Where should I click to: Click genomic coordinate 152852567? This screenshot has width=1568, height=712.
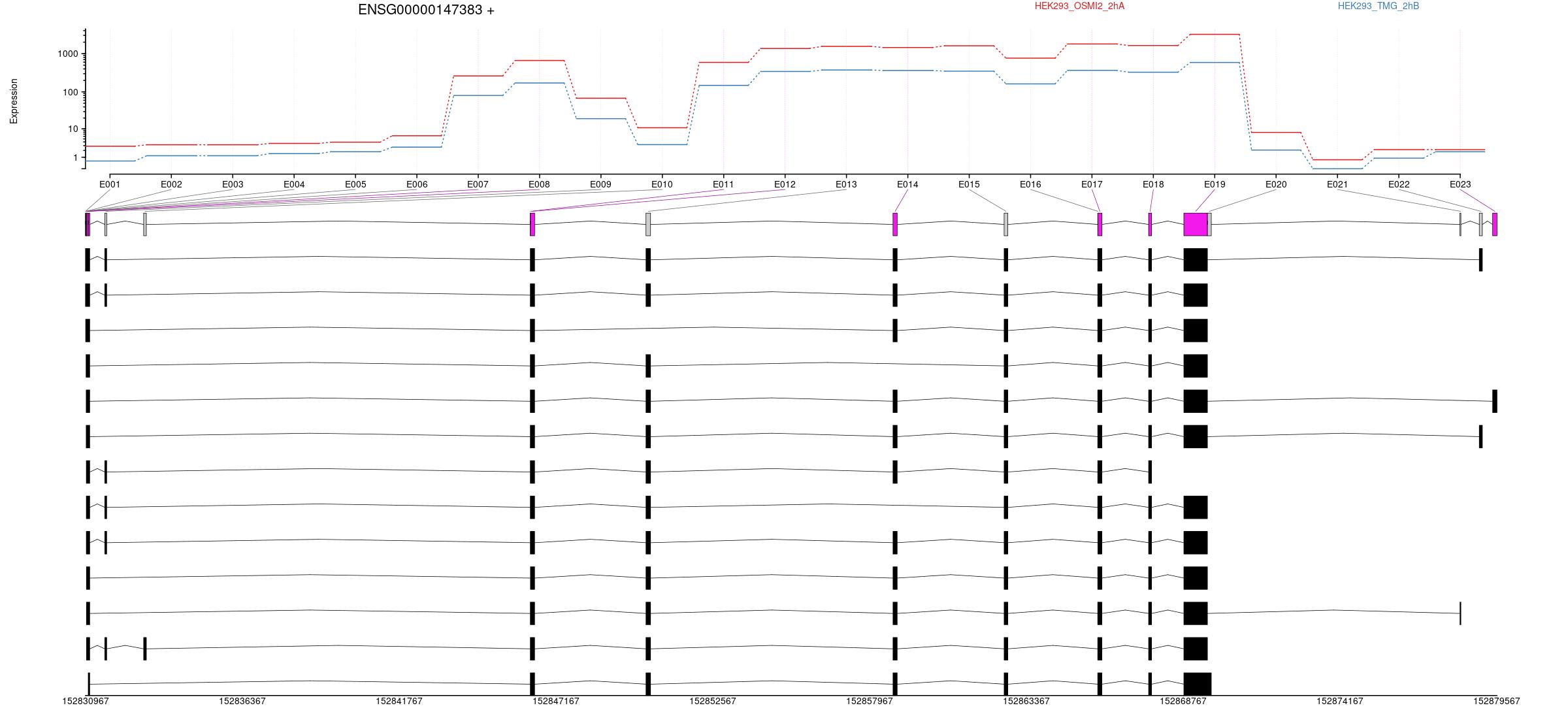[713, 701]
